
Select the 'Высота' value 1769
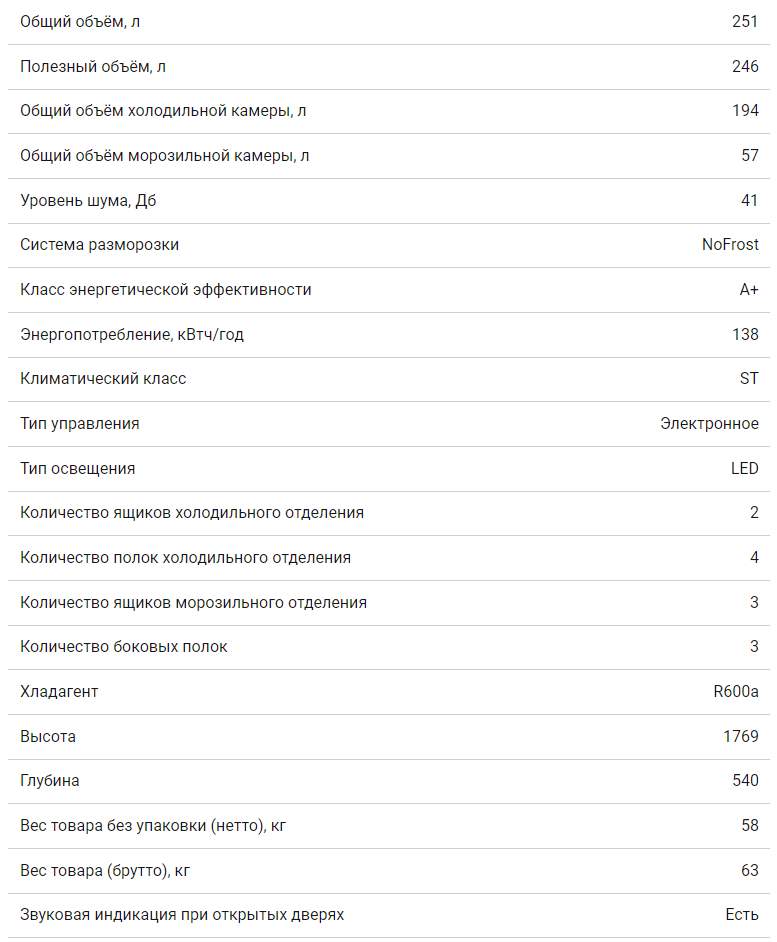point(741,736)
